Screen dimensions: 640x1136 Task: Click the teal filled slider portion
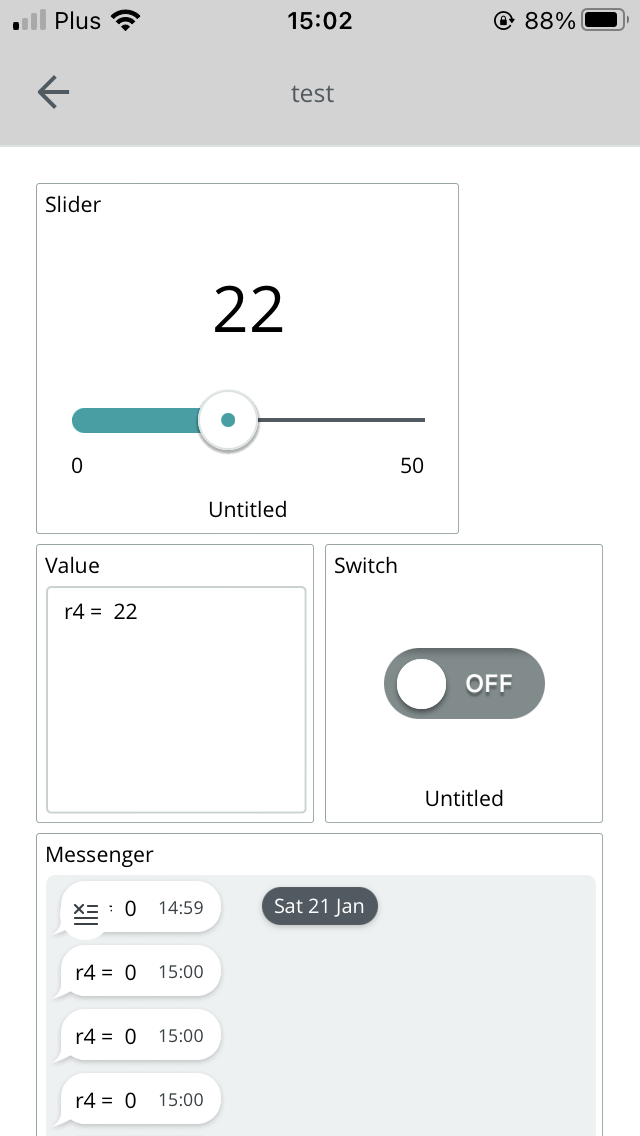136,420
